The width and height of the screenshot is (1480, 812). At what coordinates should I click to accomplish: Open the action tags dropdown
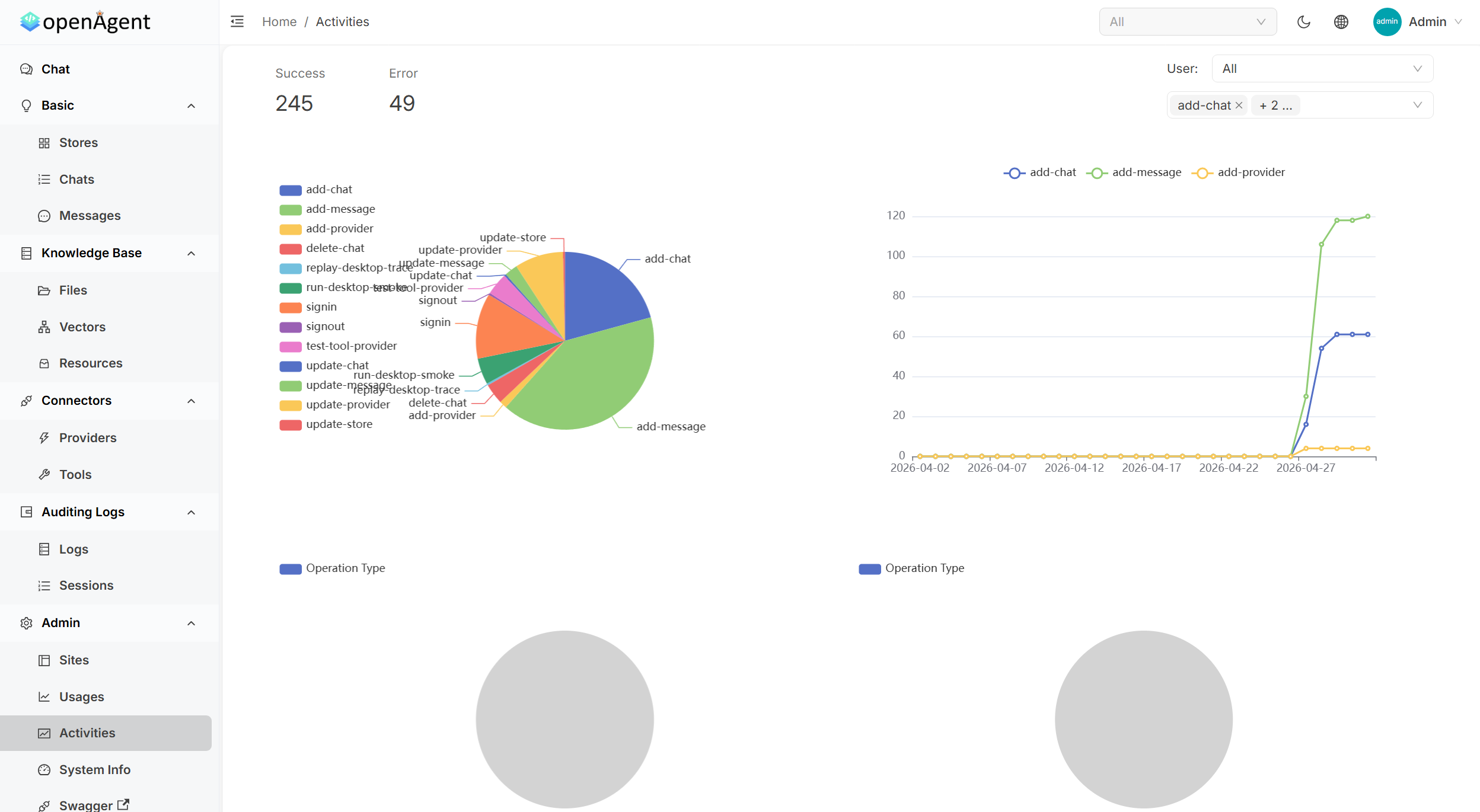tap(1300, 106)
